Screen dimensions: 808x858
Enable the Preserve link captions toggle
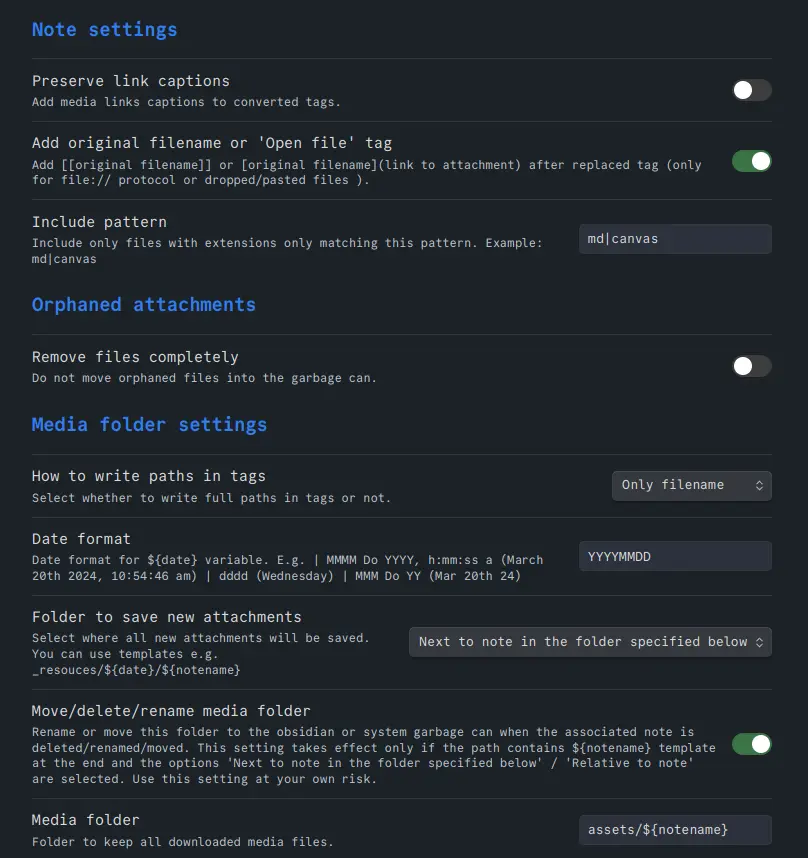click(752, 90)
